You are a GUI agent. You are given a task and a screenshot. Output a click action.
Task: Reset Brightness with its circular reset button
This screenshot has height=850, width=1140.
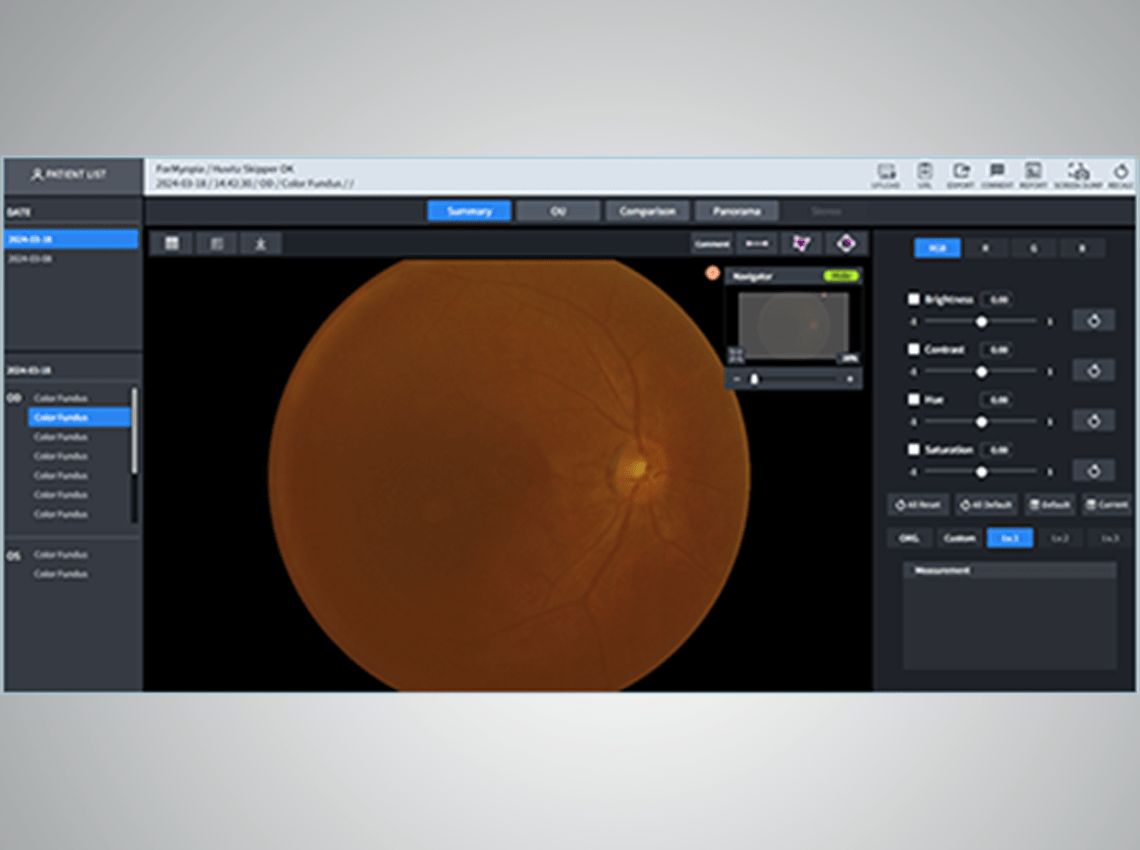(x=1093, y=321)
